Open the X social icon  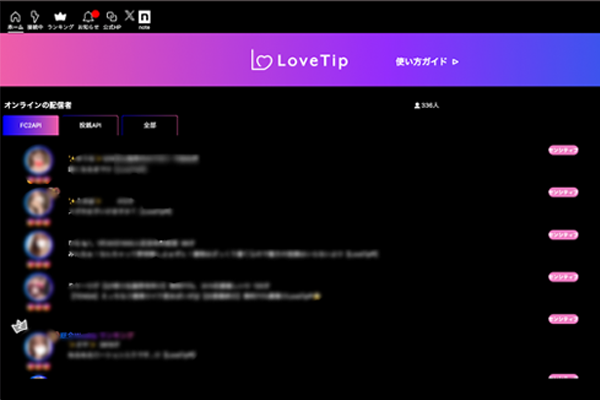pyautogui.click(x=130, y=16)
